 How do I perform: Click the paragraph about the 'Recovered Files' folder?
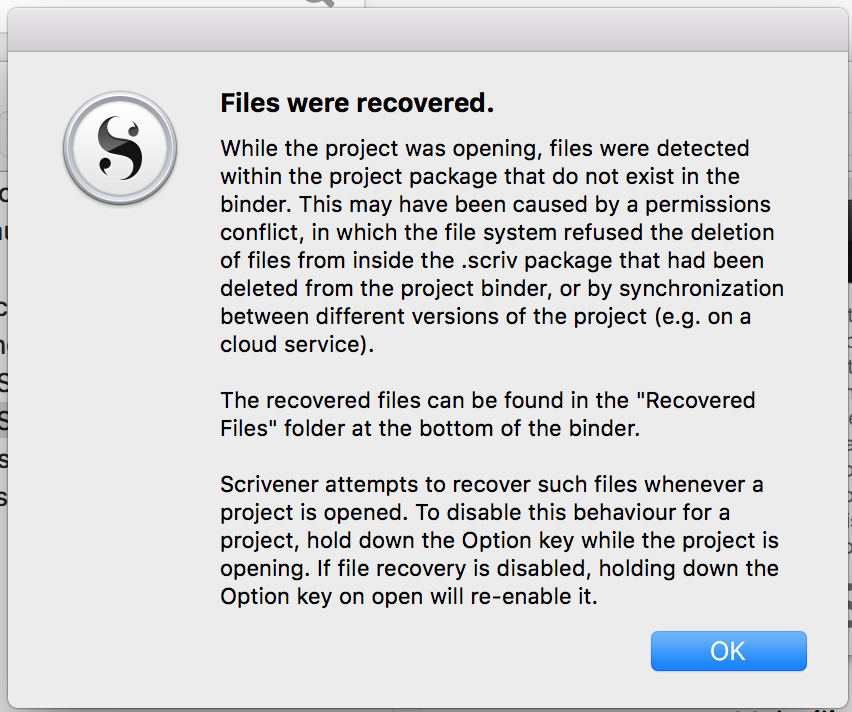tap(487, 414)
